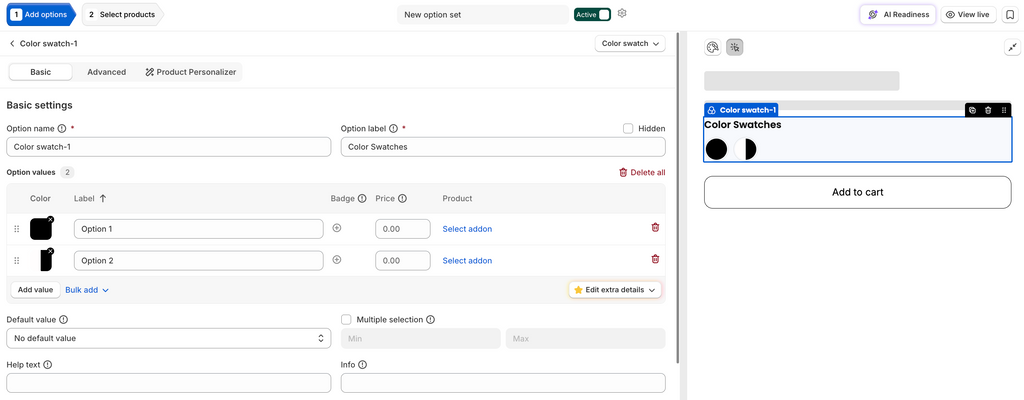Screen dimensions: 1024x400
Task: Click the Option 2 row drag handle
Action: (x=17, y=260)
